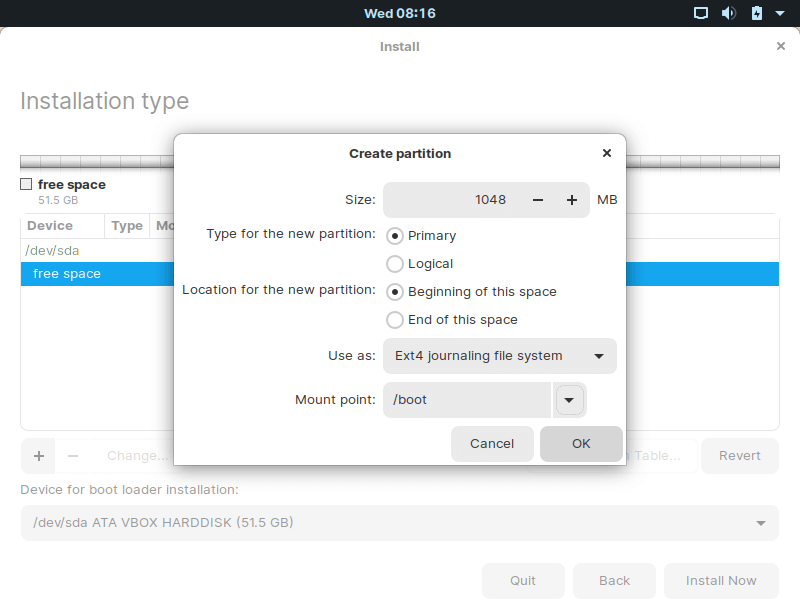Open the clock menu showing Wed 08:16
The width and height of the screenshot is (800, 600).
pyautogui.click(x=399, y=13)
